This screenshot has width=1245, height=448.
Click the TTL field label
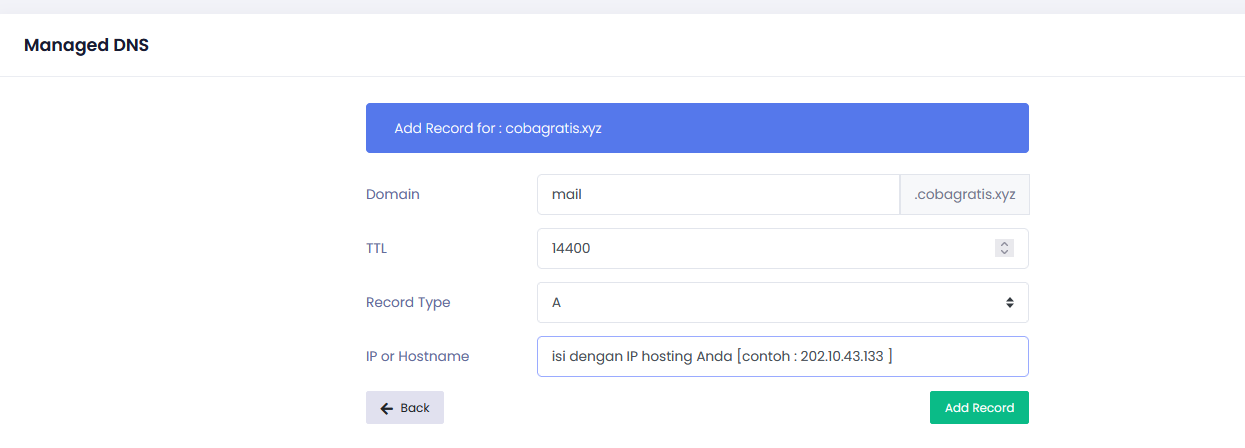[377, 249]
